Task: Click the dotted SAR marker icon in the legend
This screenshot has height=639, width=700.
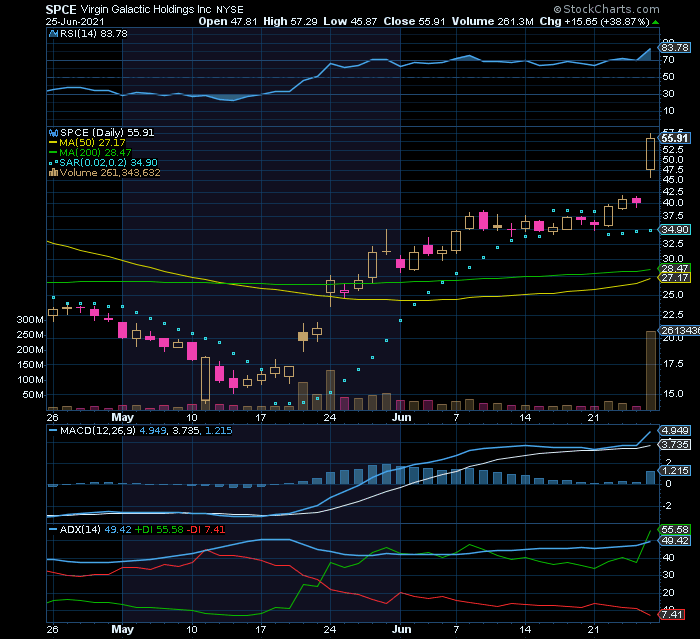Action: coord(54,163)
